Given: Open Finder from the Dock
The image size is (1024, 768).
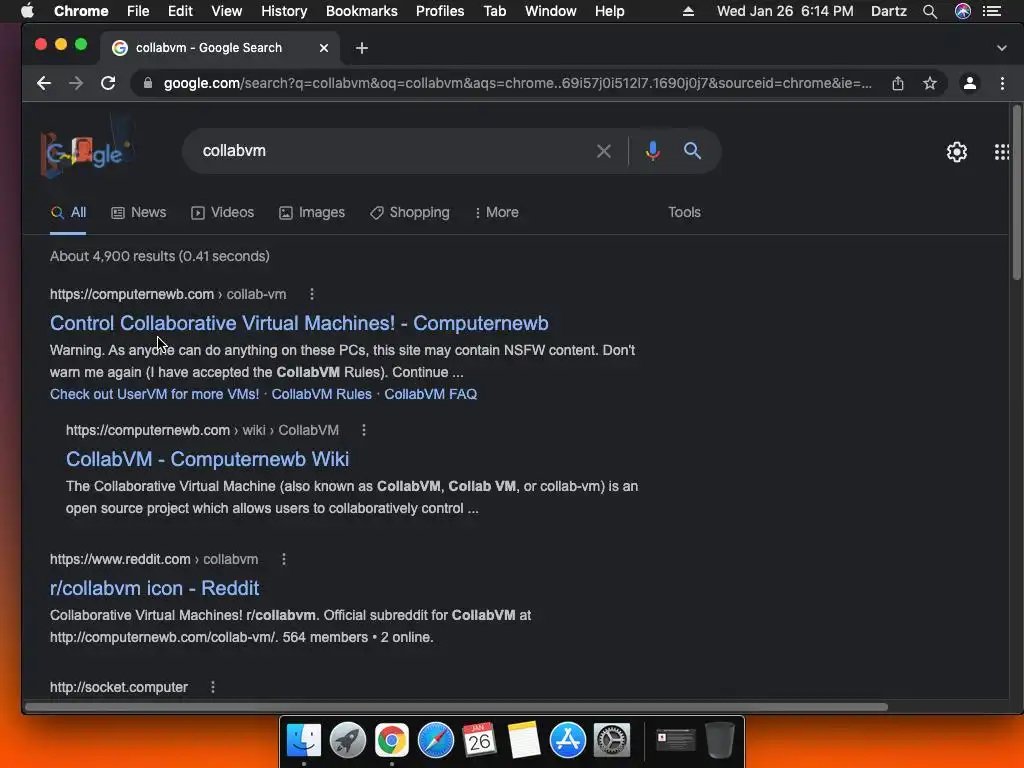Looking at the screenshot, I should [304, 740].
